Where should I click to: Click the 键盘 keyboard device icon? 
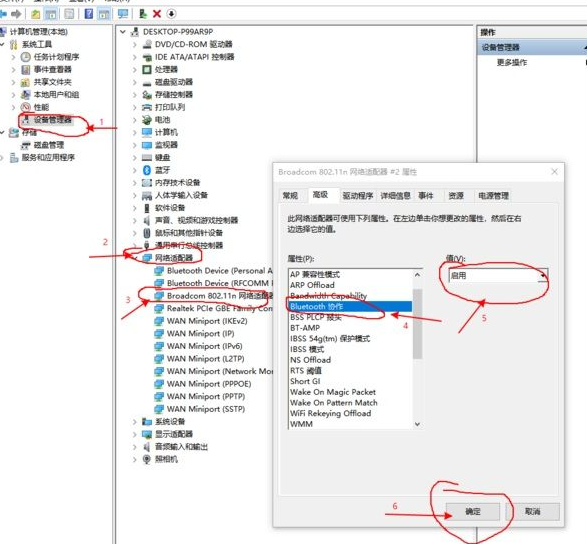pos(147,158)
